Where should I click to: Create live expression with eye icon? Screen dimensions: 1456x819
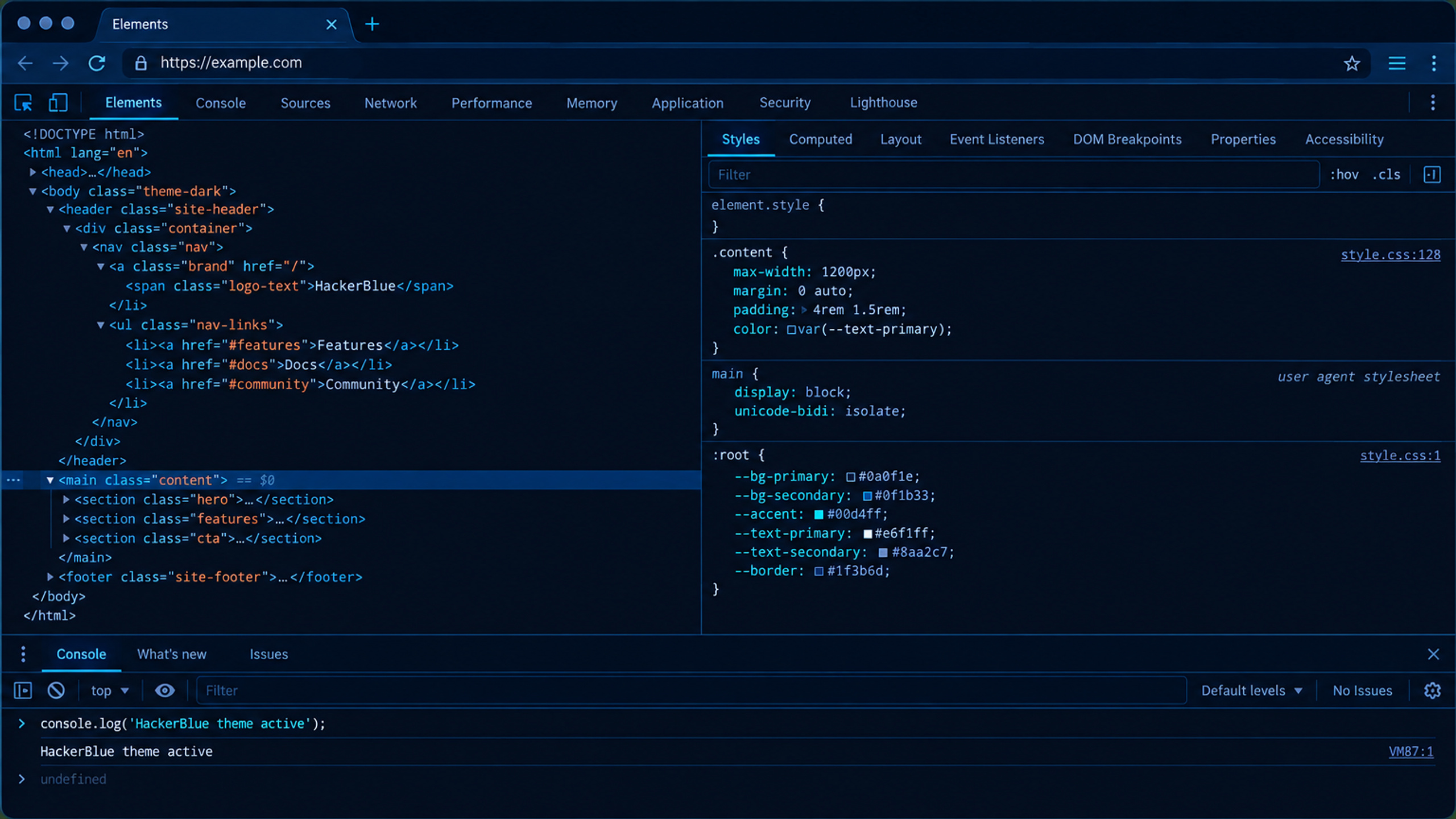[x=165, y=690]
